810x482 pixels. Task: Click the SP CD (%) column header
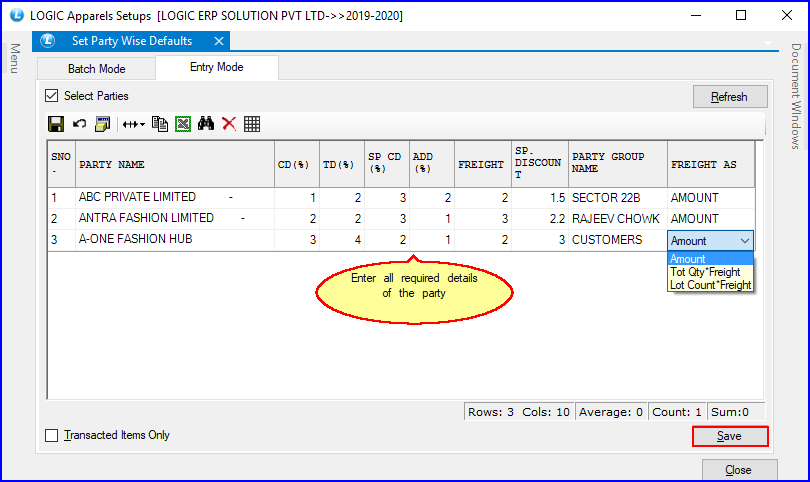click(x=386, y=164)
